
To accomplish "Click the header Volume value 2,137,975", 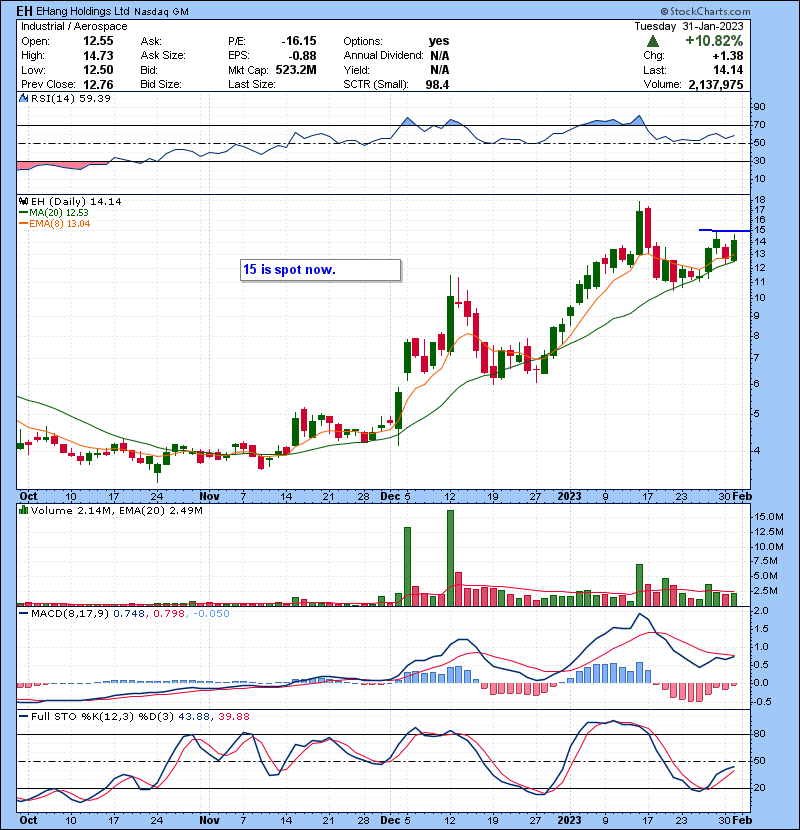I will click(x=716, y=84).
